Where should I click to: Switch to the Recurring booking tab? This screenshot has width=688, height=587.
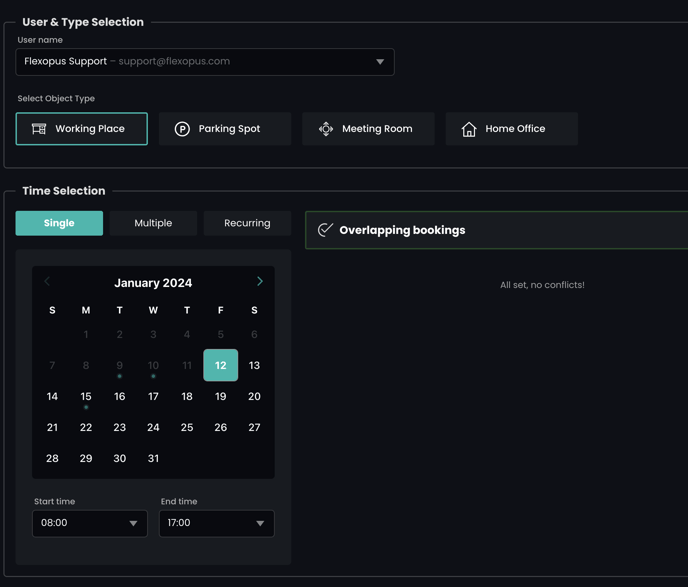pos(247,223)
